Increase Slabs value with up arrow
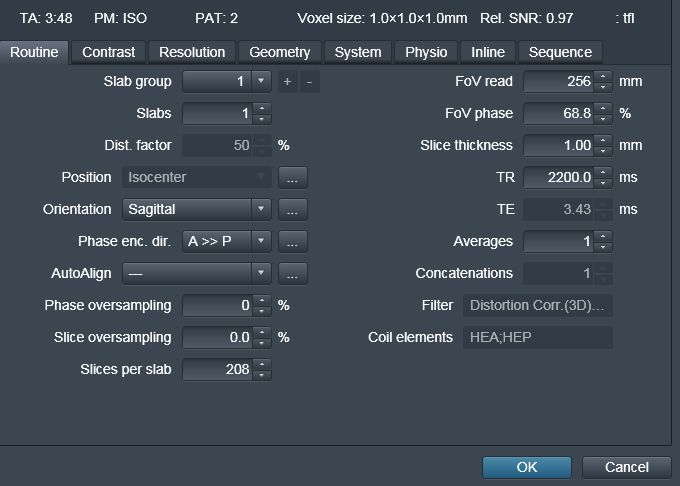 click(x=262, y=108)
